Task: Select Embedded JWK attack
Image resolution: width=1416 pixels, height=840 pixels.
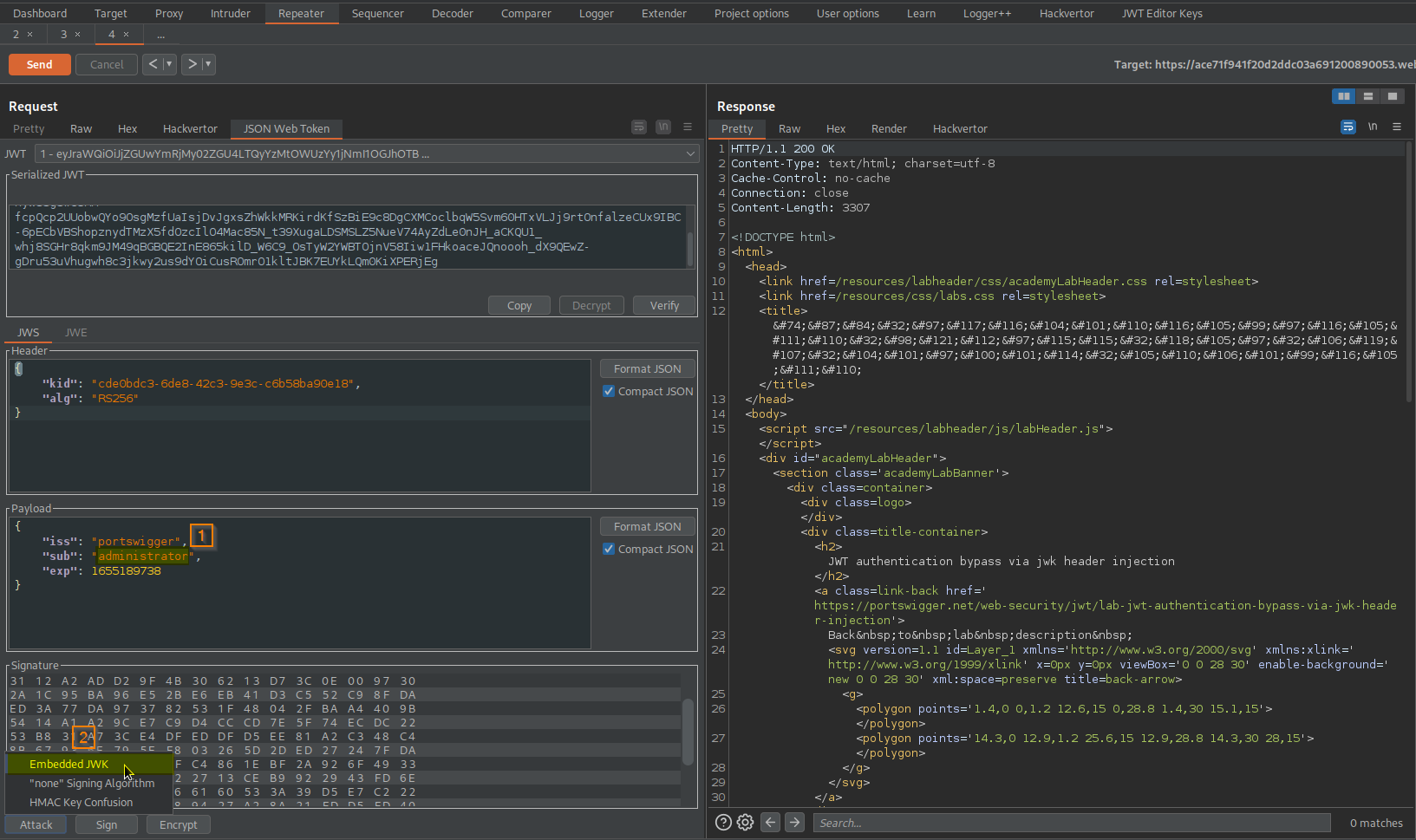Action: click(90, 765)
